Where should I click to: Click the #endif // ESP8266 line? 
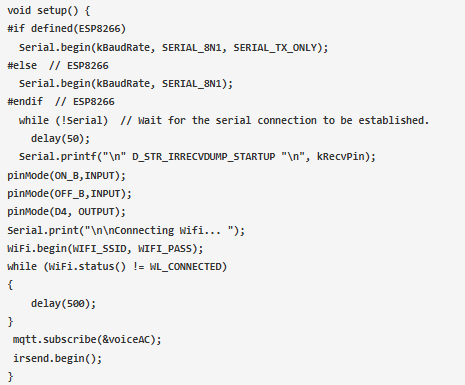(x=61, y=101)
